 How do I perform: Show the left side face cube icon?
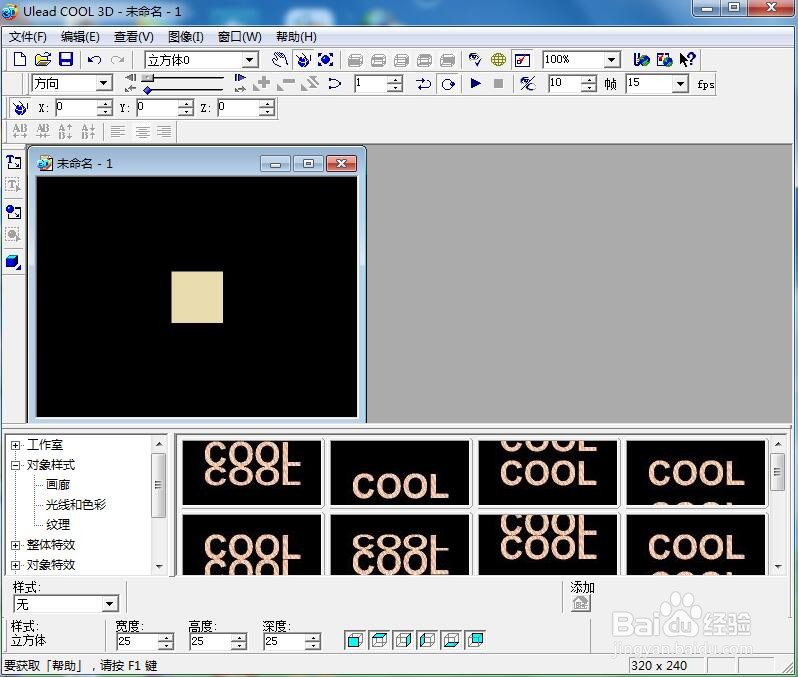[x=427, y=640]
